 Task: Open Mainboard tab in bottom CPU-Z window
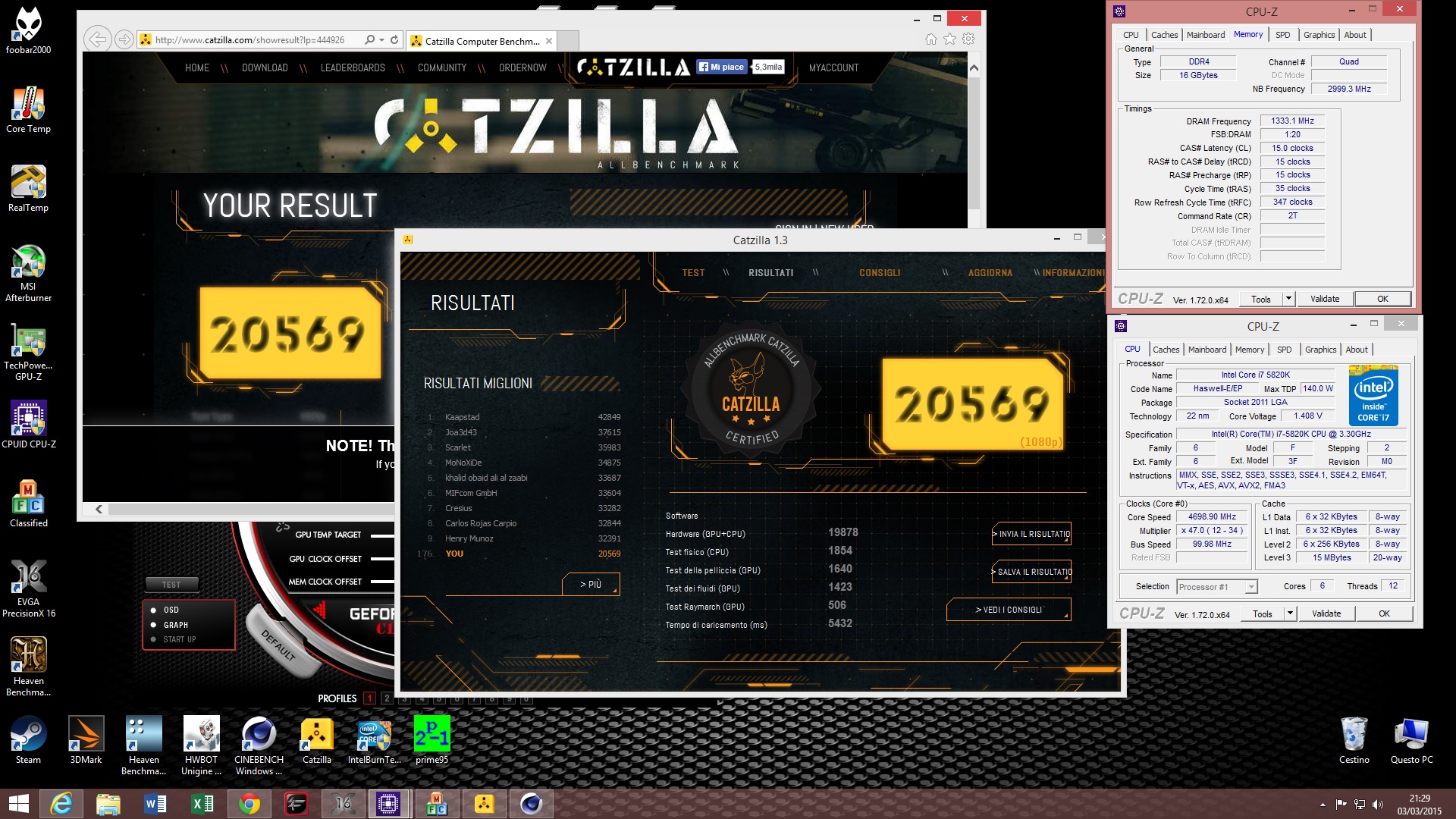click(1207, 350)
